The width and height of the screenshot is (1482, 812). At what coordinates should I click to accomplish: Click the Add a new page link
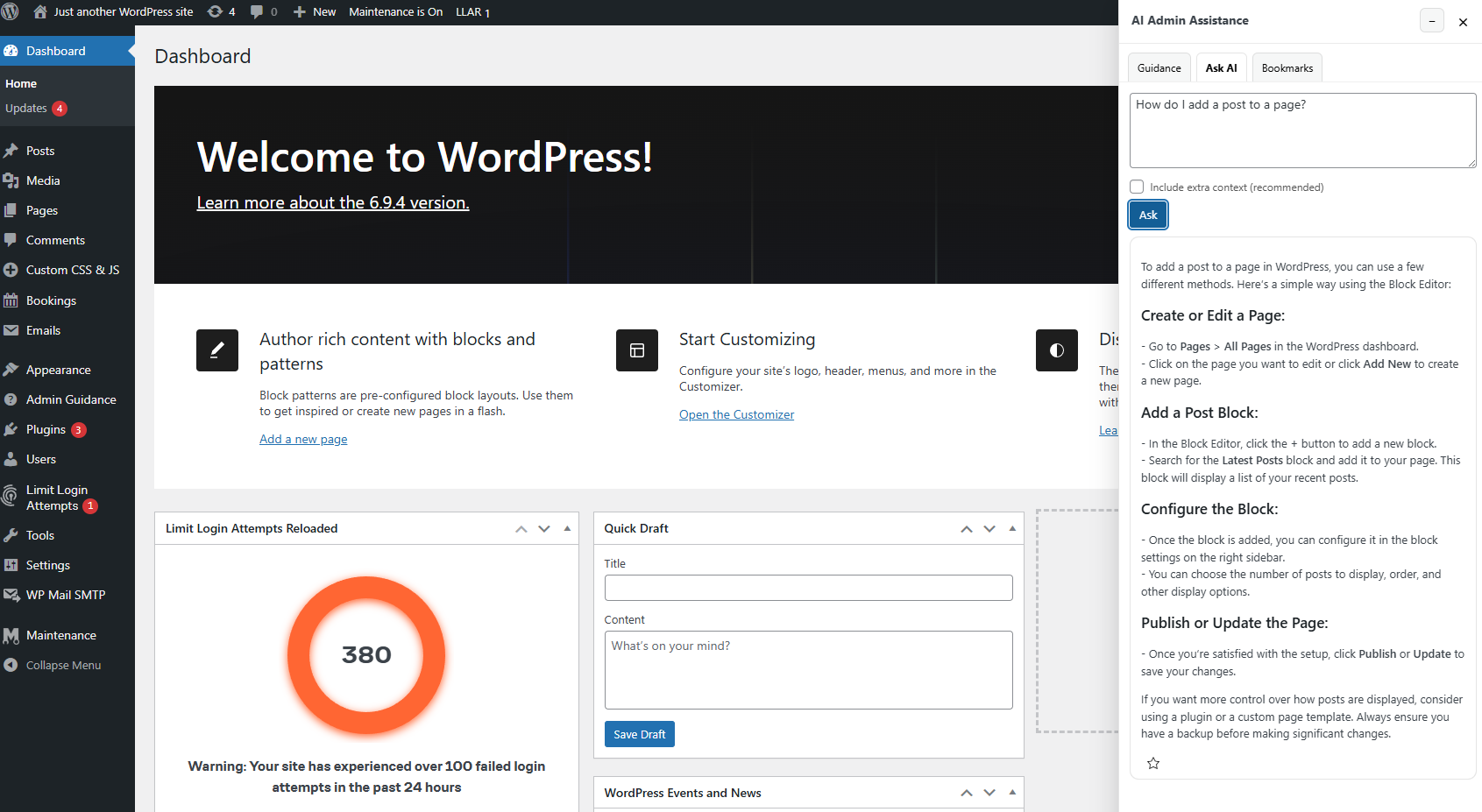tap(303, 439)
